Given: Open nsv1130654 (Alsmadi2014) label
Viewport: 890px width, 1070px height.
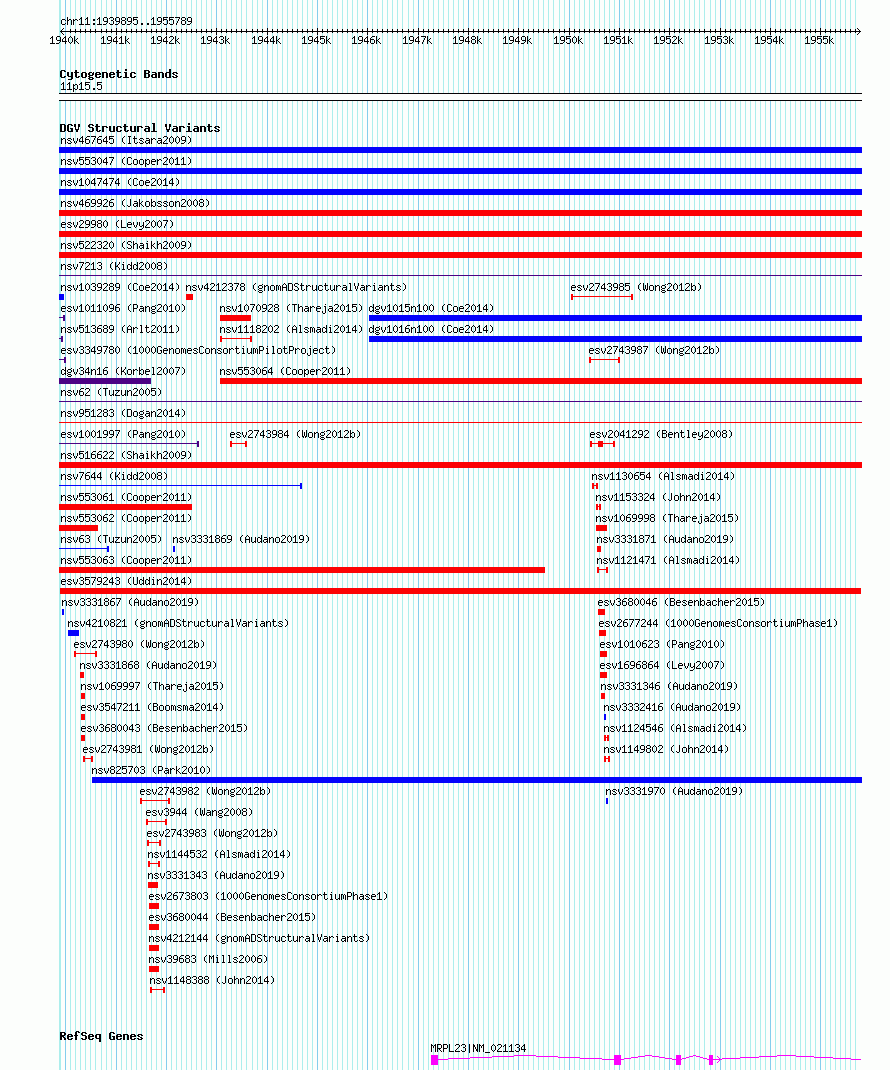Looking at the screenshot, I should (663, 476).
